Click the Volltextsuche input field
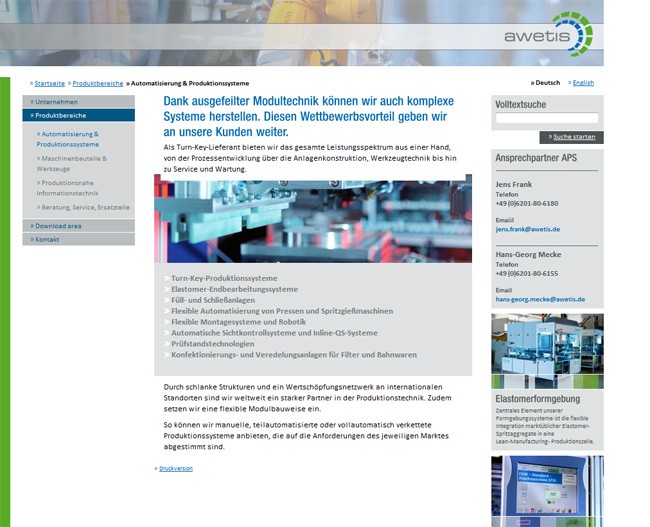 (x=546, y=119)
